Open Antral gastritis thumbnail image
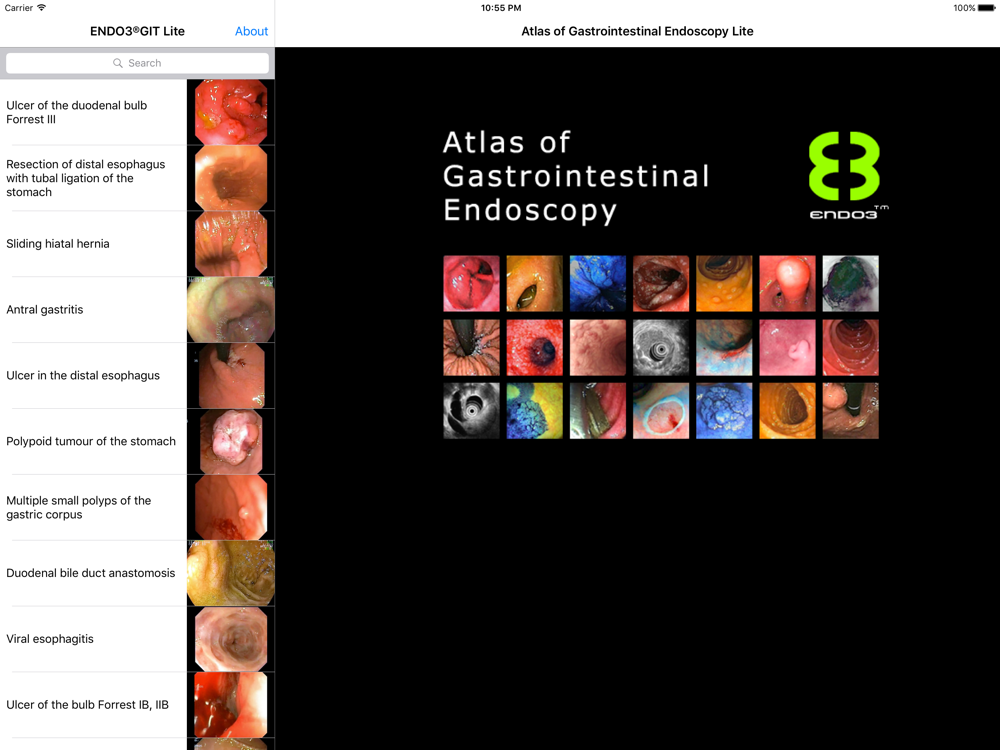 tap(231, 310)
